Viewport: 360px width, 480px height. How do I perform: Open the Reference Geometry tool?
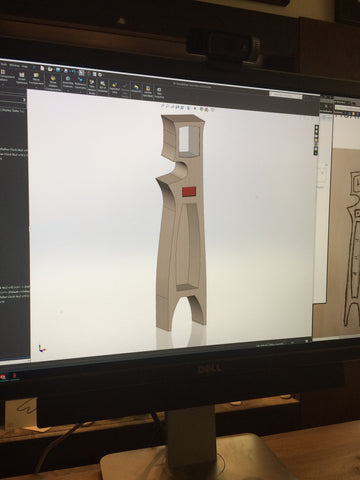(80, 83)
